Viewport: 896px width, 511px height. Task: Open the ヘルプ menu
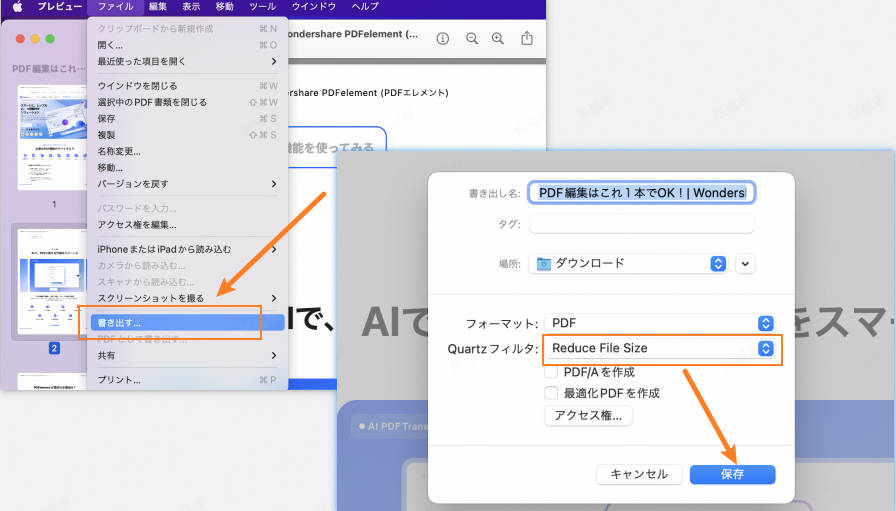click(365, 6)
